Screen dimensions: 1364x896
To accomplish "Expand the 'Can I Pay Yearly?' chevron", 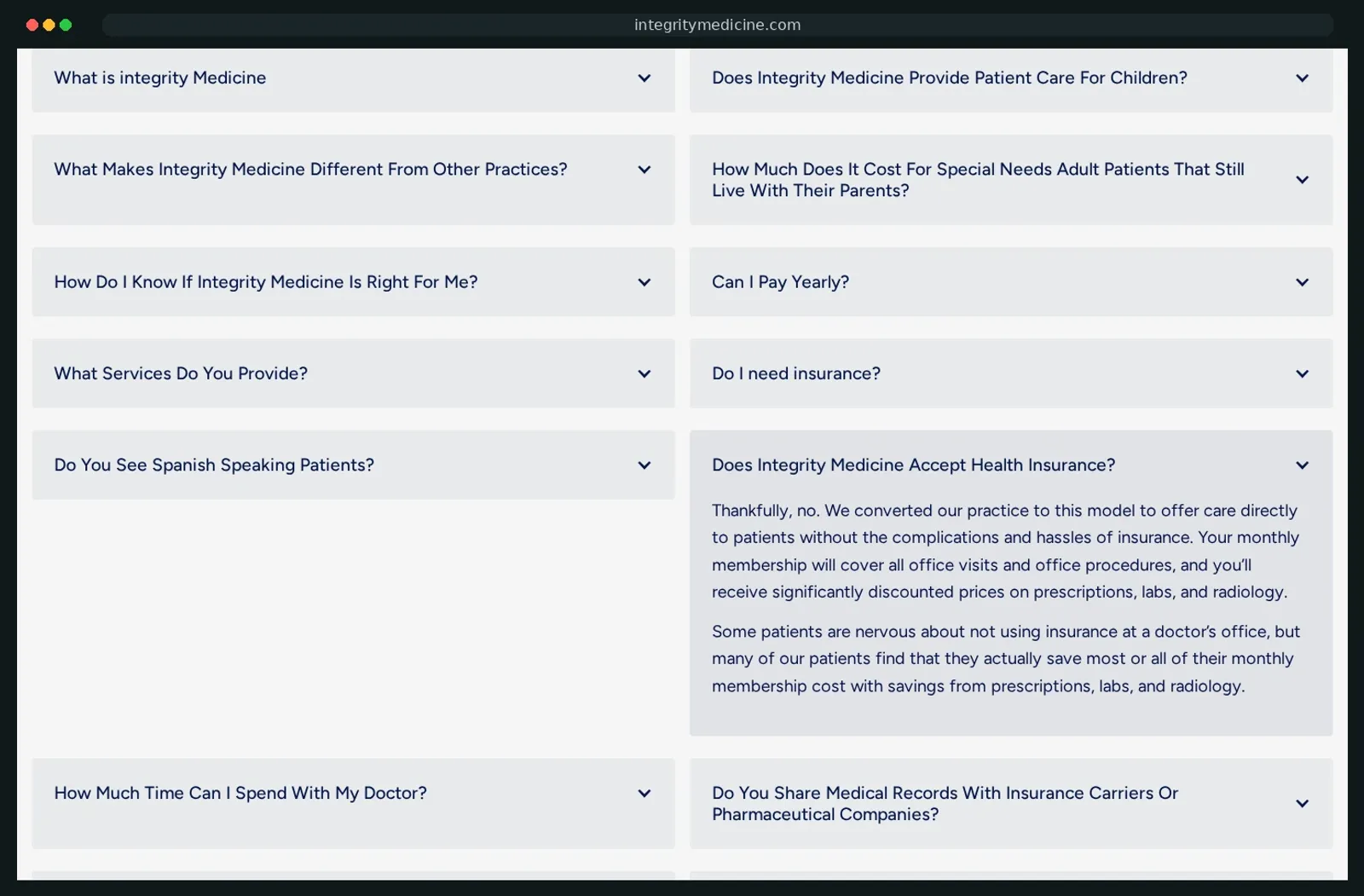I will pyautogui.click(x=1303, y=282).
